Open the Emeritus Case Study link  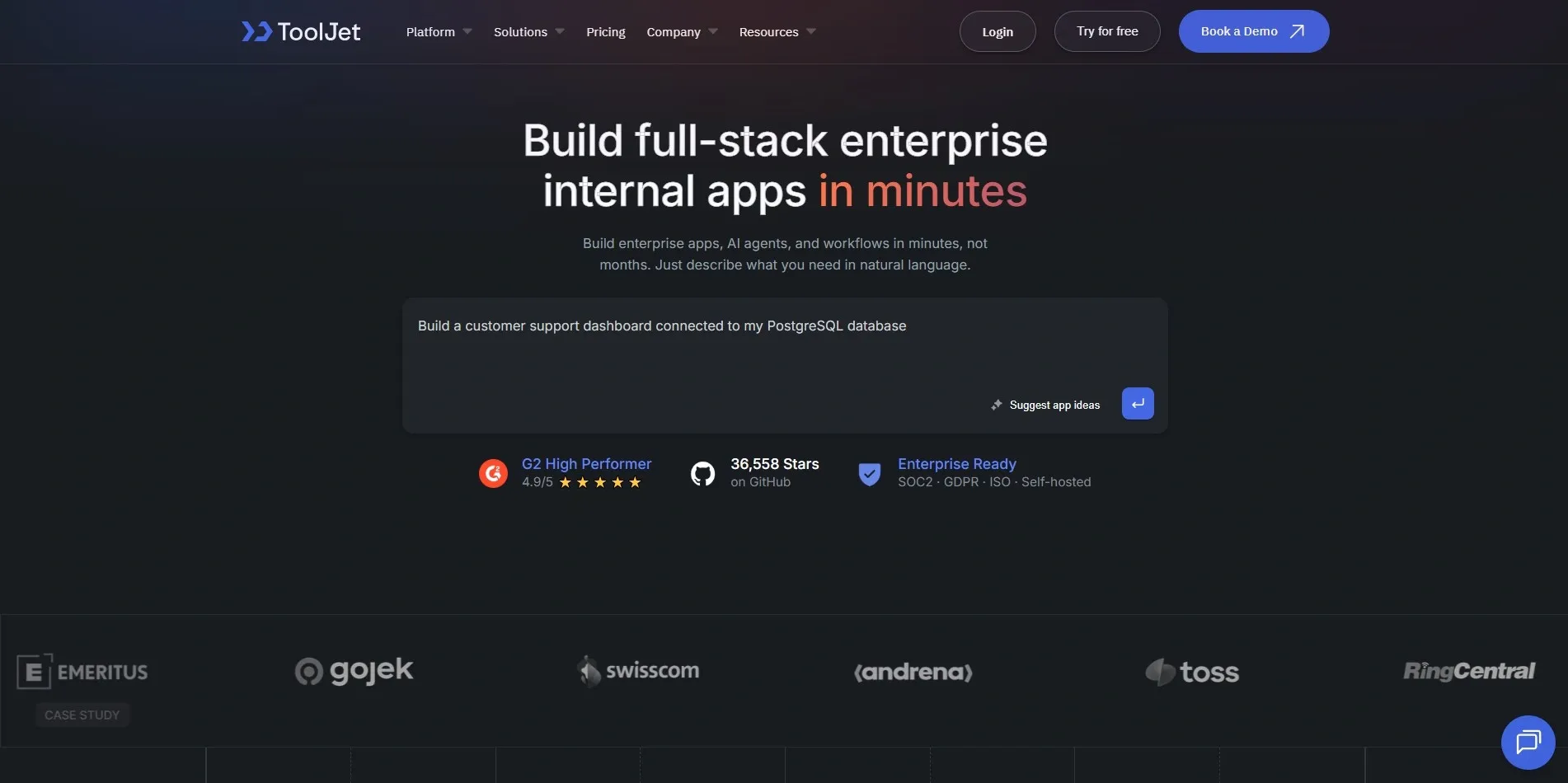click(x=82, y=715)
